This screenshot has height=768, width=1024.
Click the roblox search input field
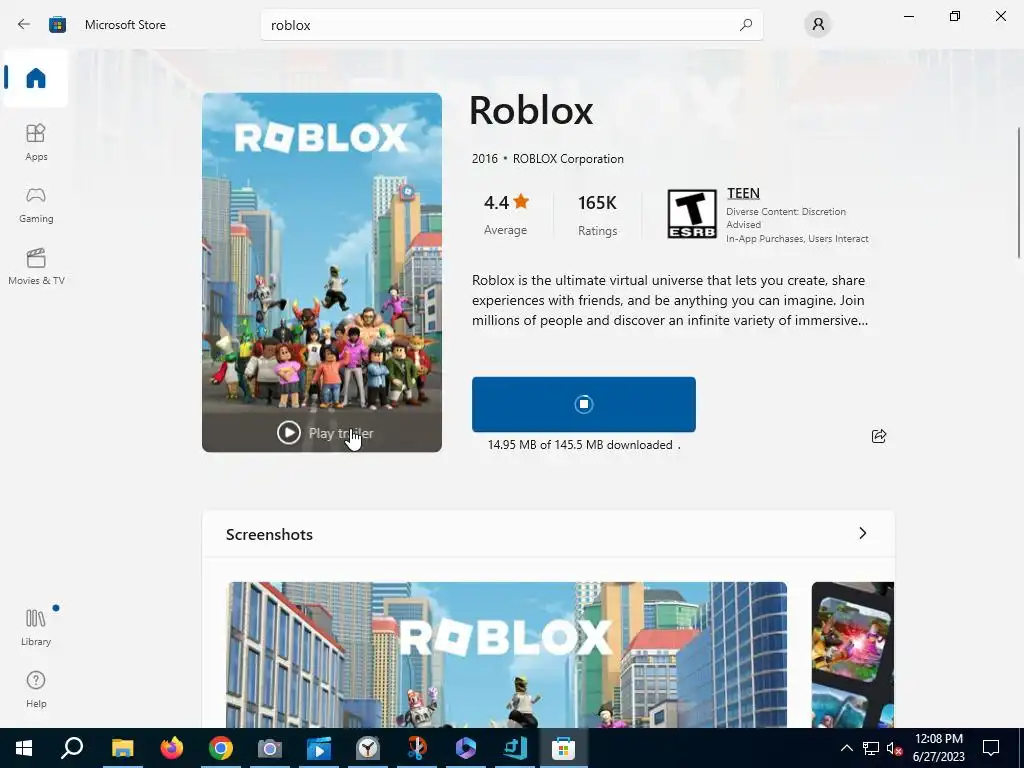(512, 25)
